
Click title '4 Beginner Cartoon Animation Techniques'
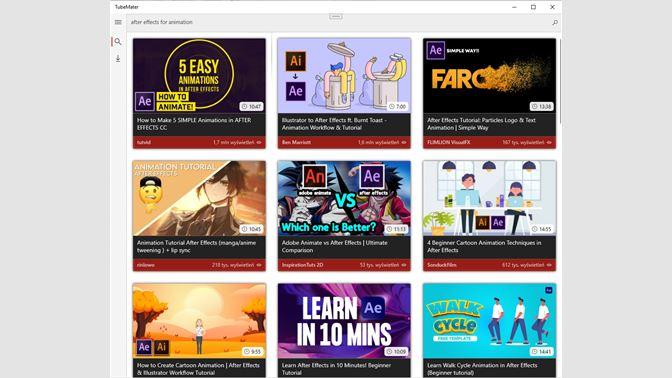coord(484,246)
